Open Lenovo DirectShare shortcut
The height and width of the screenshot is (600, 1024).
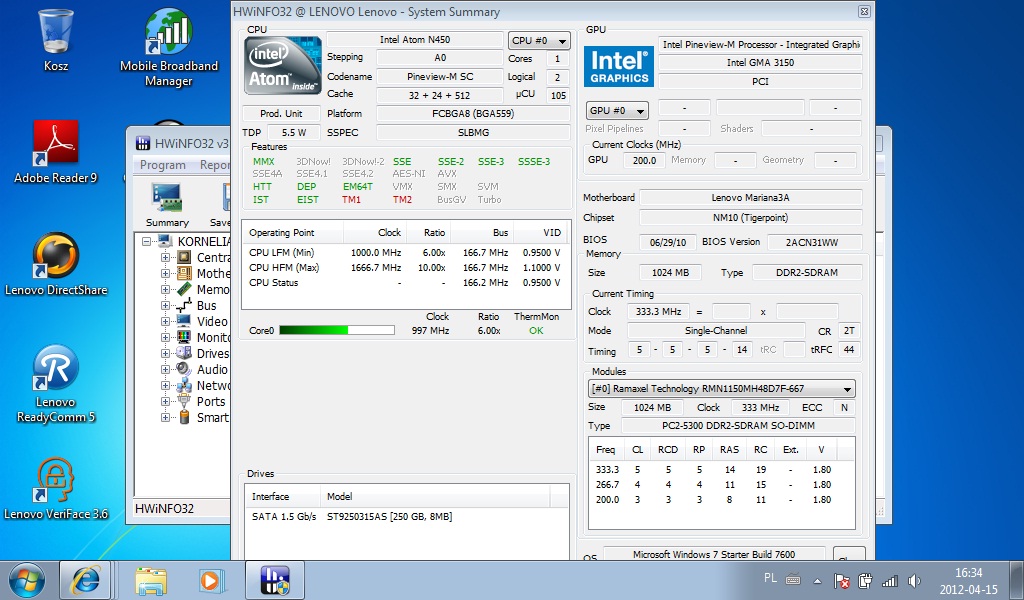[x=56, y=255]
